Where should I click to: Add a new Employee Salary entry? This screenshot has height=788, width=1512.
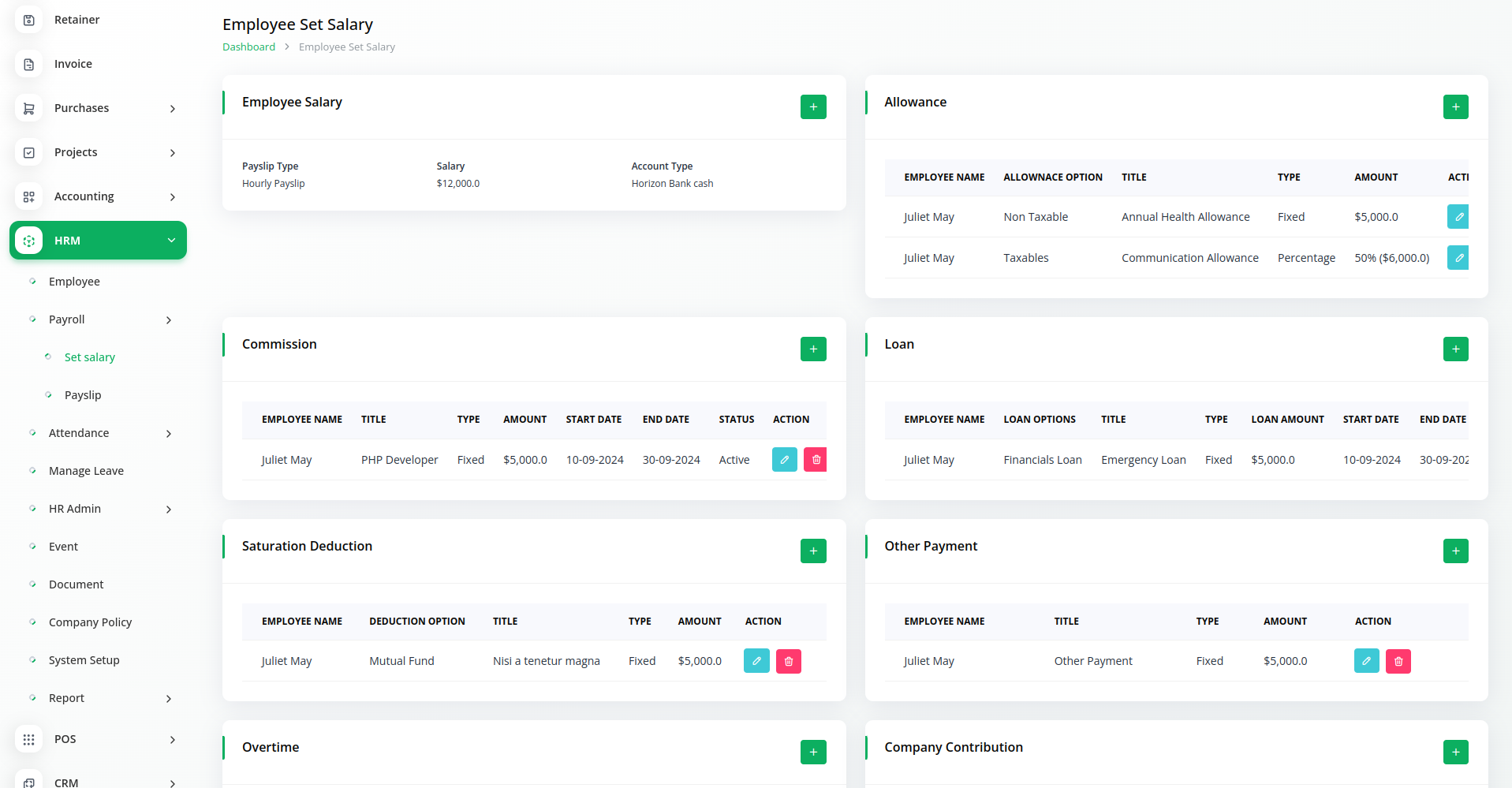(x=812, y=107)
